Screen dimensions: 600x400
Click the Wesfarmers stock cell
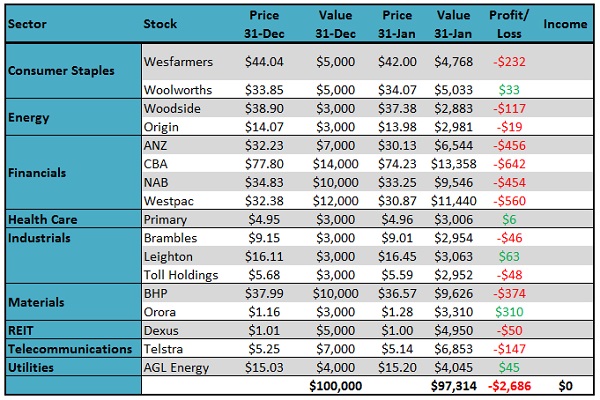tap(179, 61)
